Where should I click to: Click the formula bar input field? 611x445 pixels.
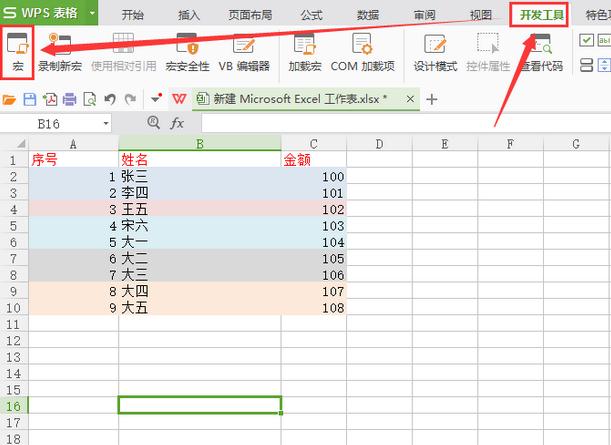[x=406, y=124]
